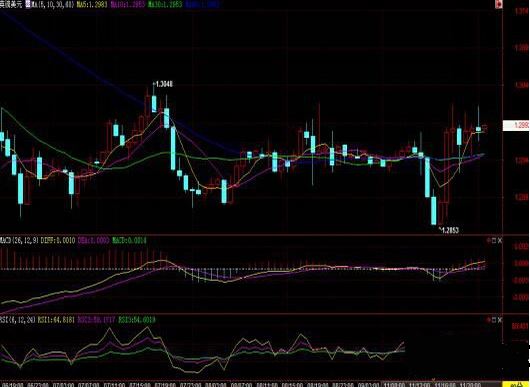Click the yellow button at the bottom-right corner
The height and width of the screenshot is (387, 530).
point(516,384)
